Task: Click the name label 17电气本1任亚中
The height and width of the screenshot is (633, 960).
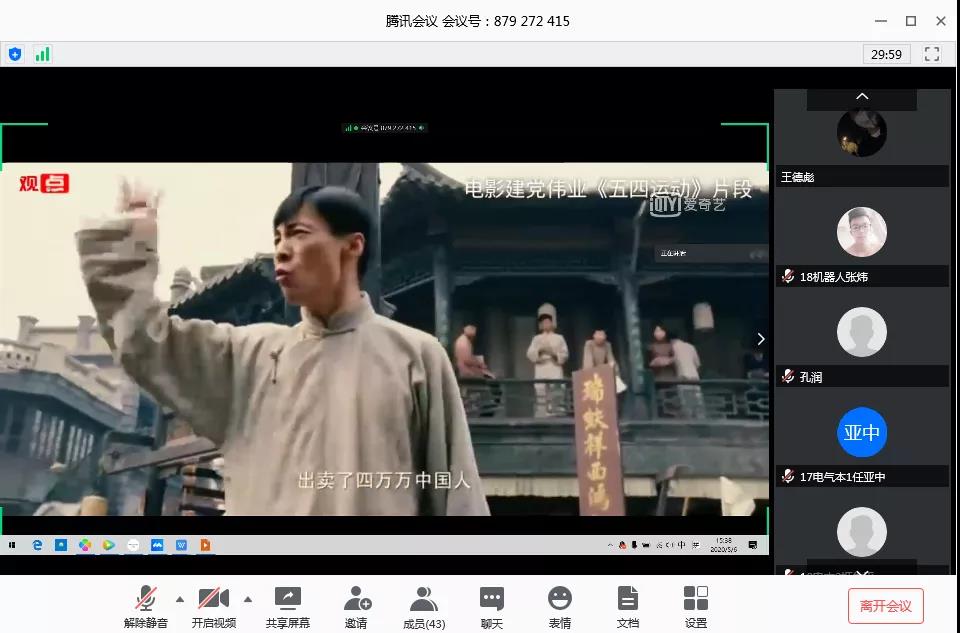Action: tap(842, 477)
